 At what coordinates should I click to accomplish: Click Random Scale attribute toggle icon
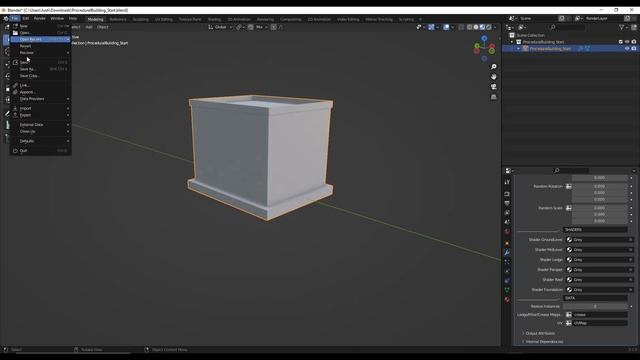click(569, 208)
